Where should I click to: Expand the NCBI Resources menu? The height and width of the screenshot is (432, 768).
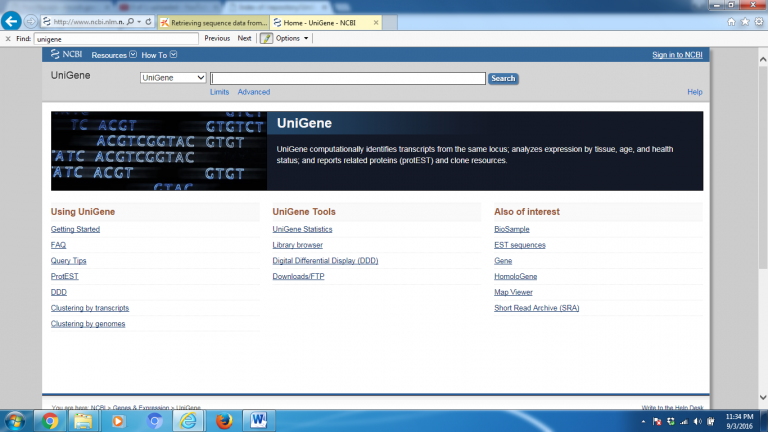coord(113,55)
